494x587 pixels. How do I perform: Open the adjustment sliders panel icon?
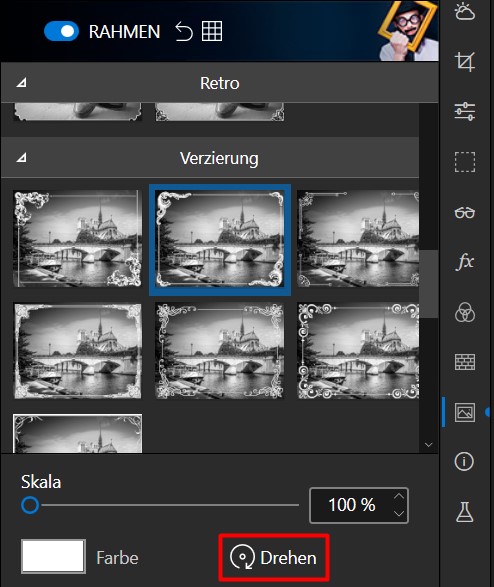click(465, 111)
